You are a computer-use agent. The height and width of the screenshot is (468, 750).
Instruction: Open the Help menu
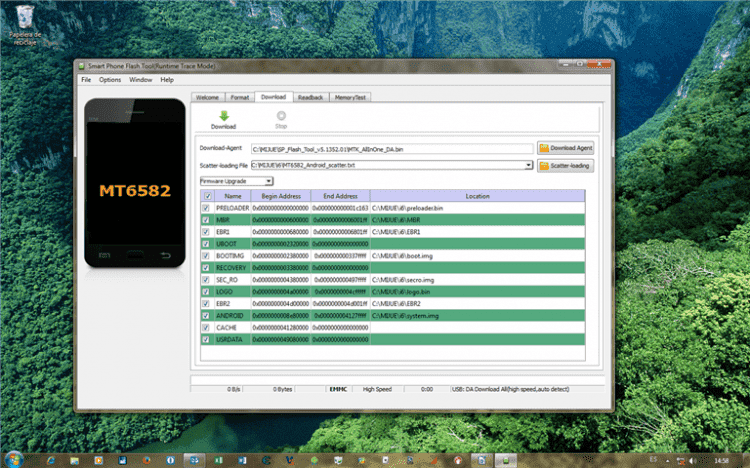pos(167,80)
